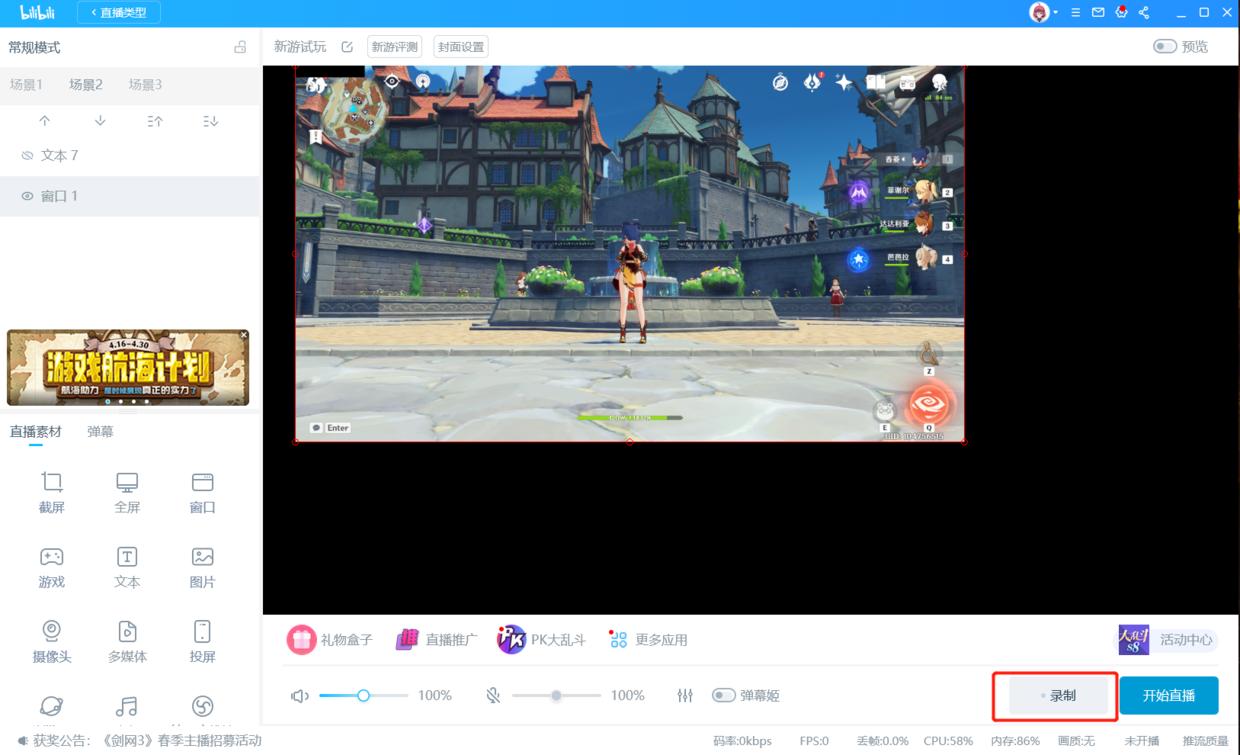The height and width of the screenshot is (755, 1240).
Task: Click 开始直播 to start streaming
Action: coord(1169,695)
